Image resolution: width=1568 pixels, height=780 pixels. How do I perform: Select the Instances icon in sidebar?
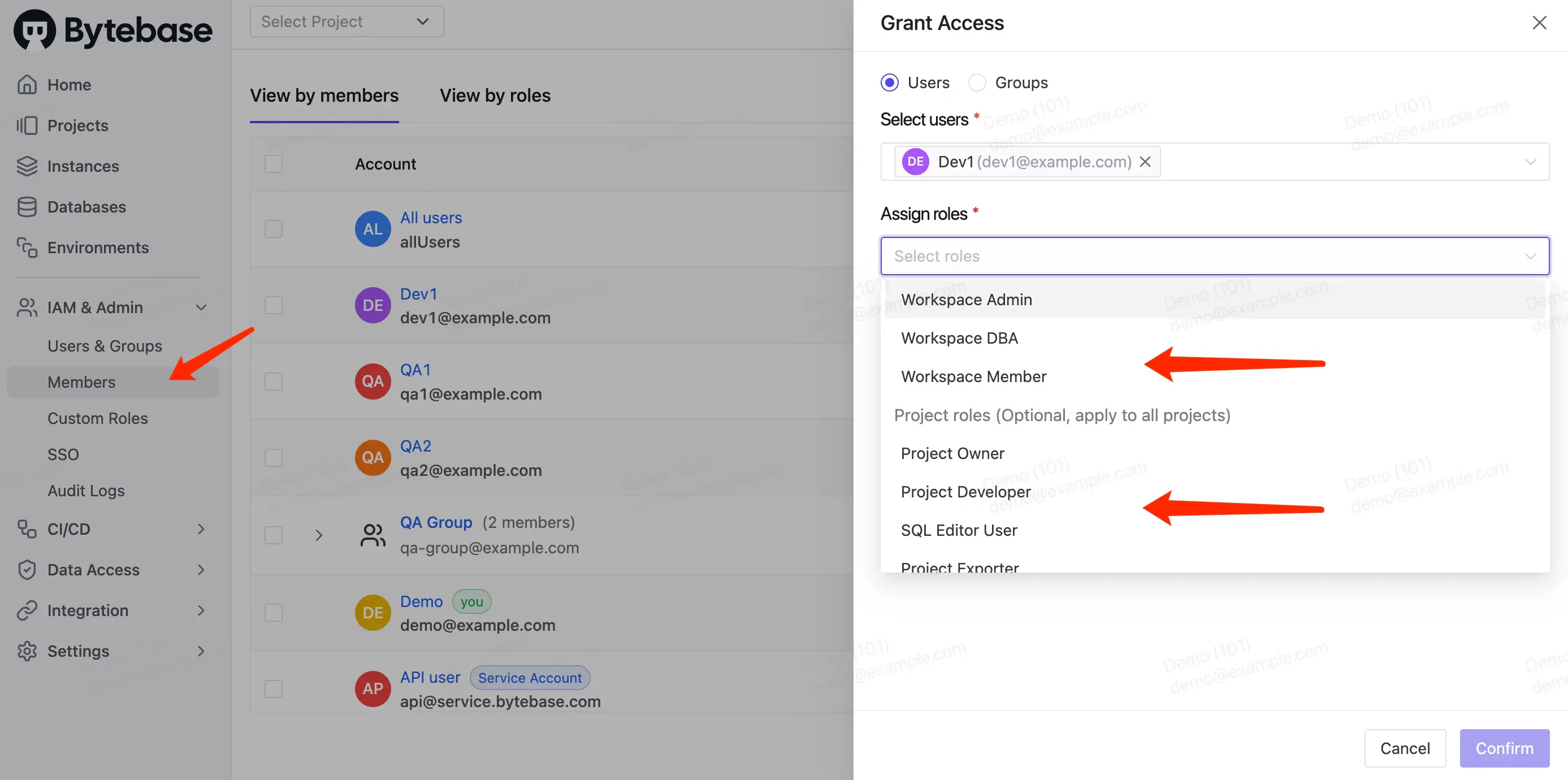[27, 166]
